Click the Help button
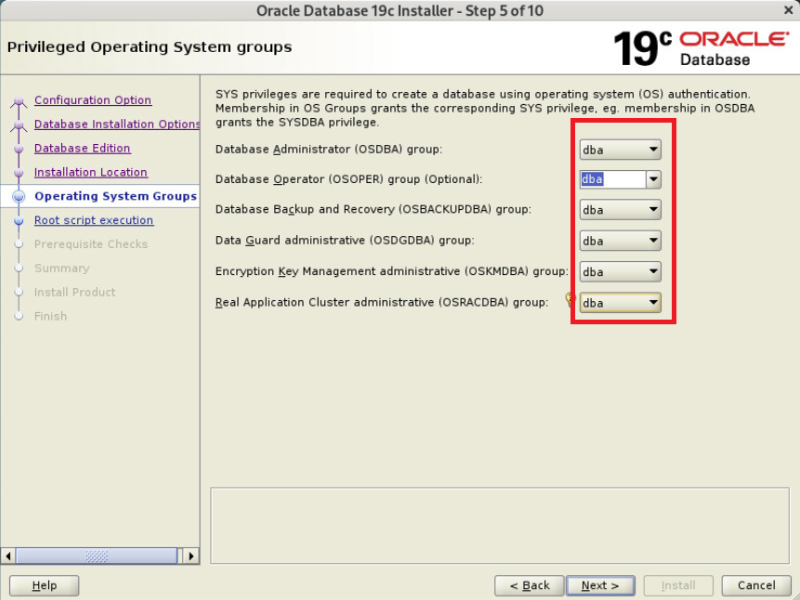Image resolution: width=800 pixels, height=600 pixels. coord(44,585)
